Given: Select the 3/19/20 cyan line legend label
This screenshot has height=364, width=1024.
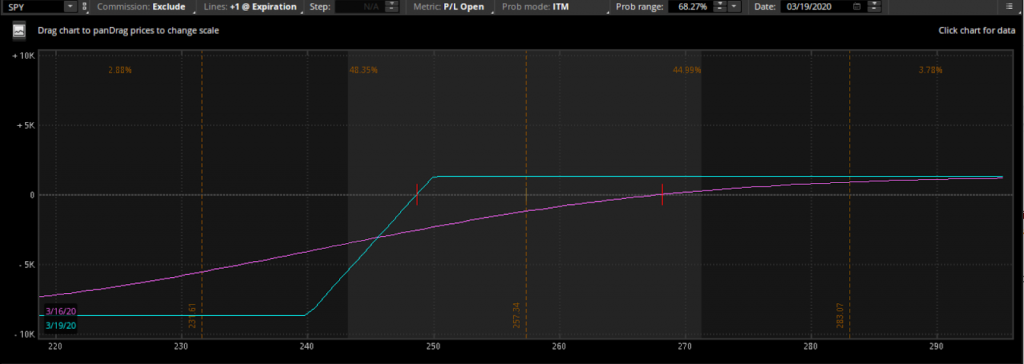Looking at the screenshot, I should click(60, 325).
